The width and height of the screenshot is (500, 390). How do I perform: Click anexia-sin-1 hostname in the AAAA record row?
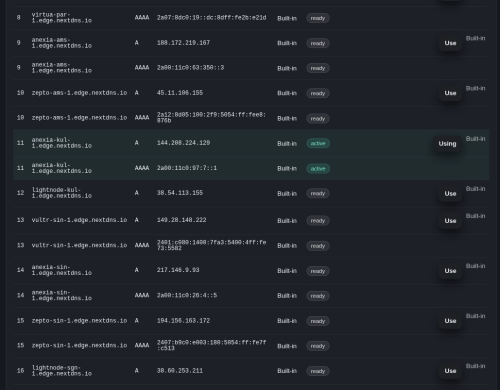(62, 295)
